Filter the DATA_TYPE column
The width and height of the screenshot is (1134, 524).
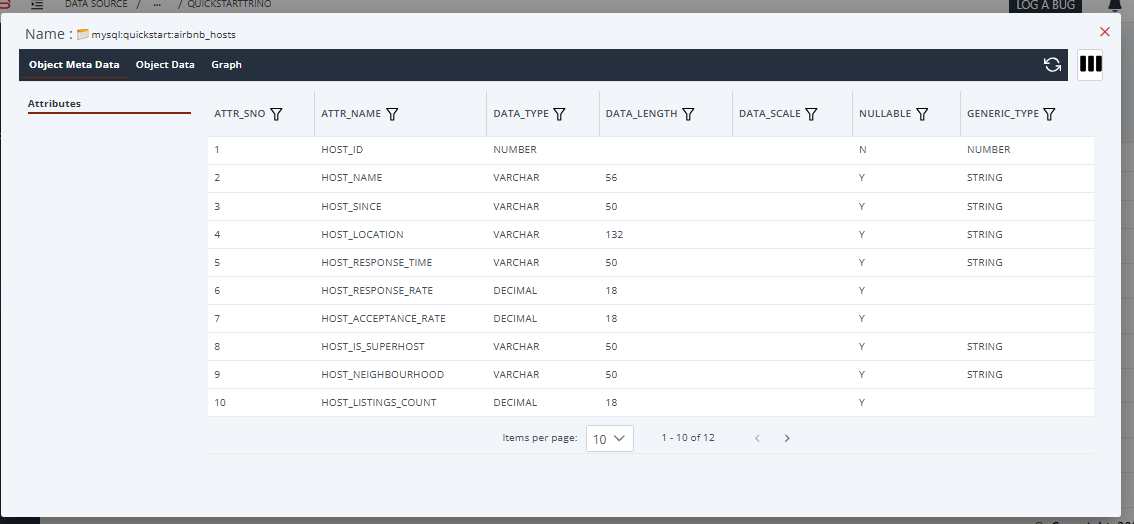point(560,114)
